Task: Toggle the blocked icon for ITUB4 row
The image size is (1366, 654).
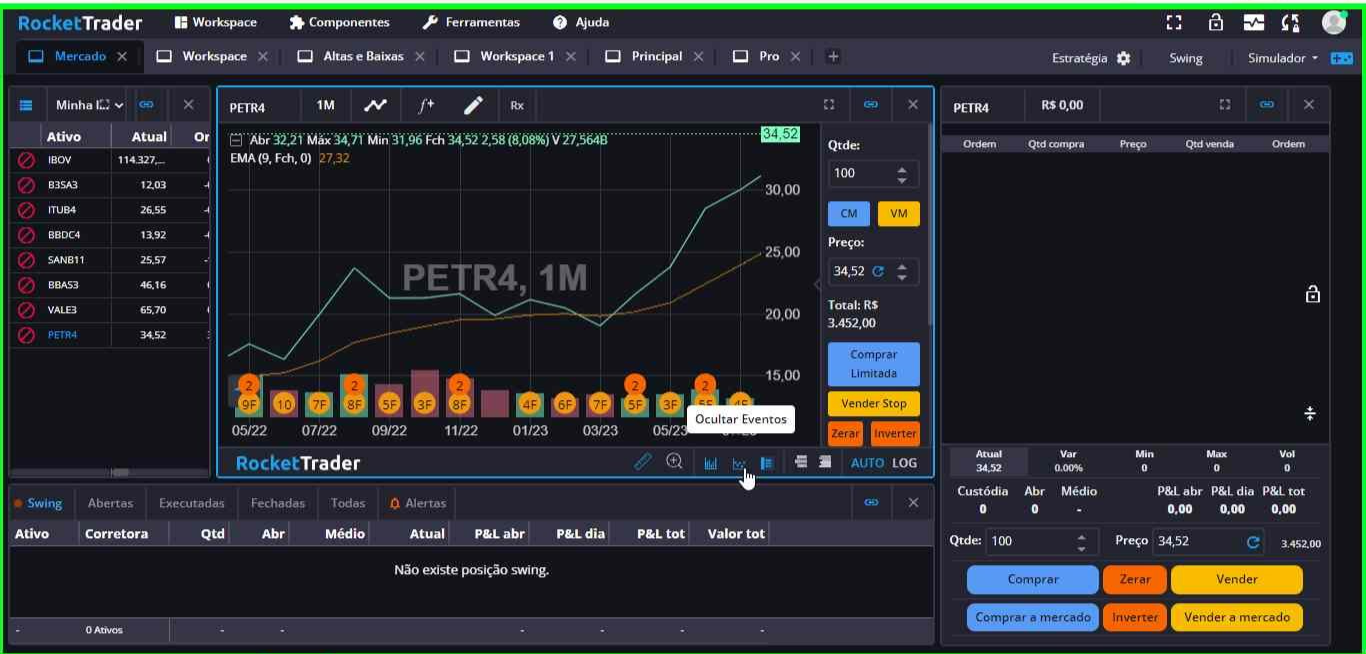Action: 27,210
